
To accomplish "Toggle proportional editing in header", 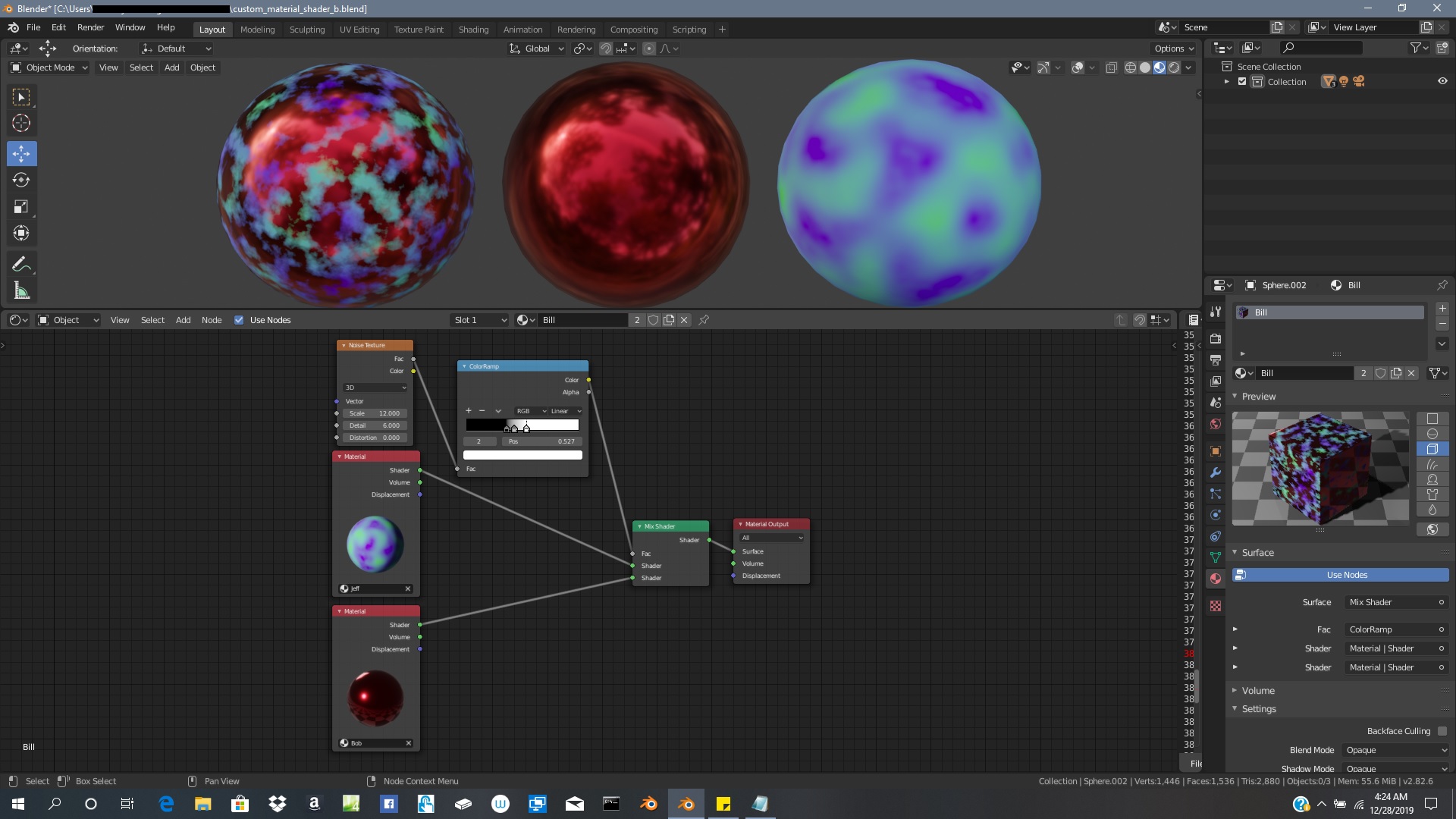I will [x=649, y=49].
